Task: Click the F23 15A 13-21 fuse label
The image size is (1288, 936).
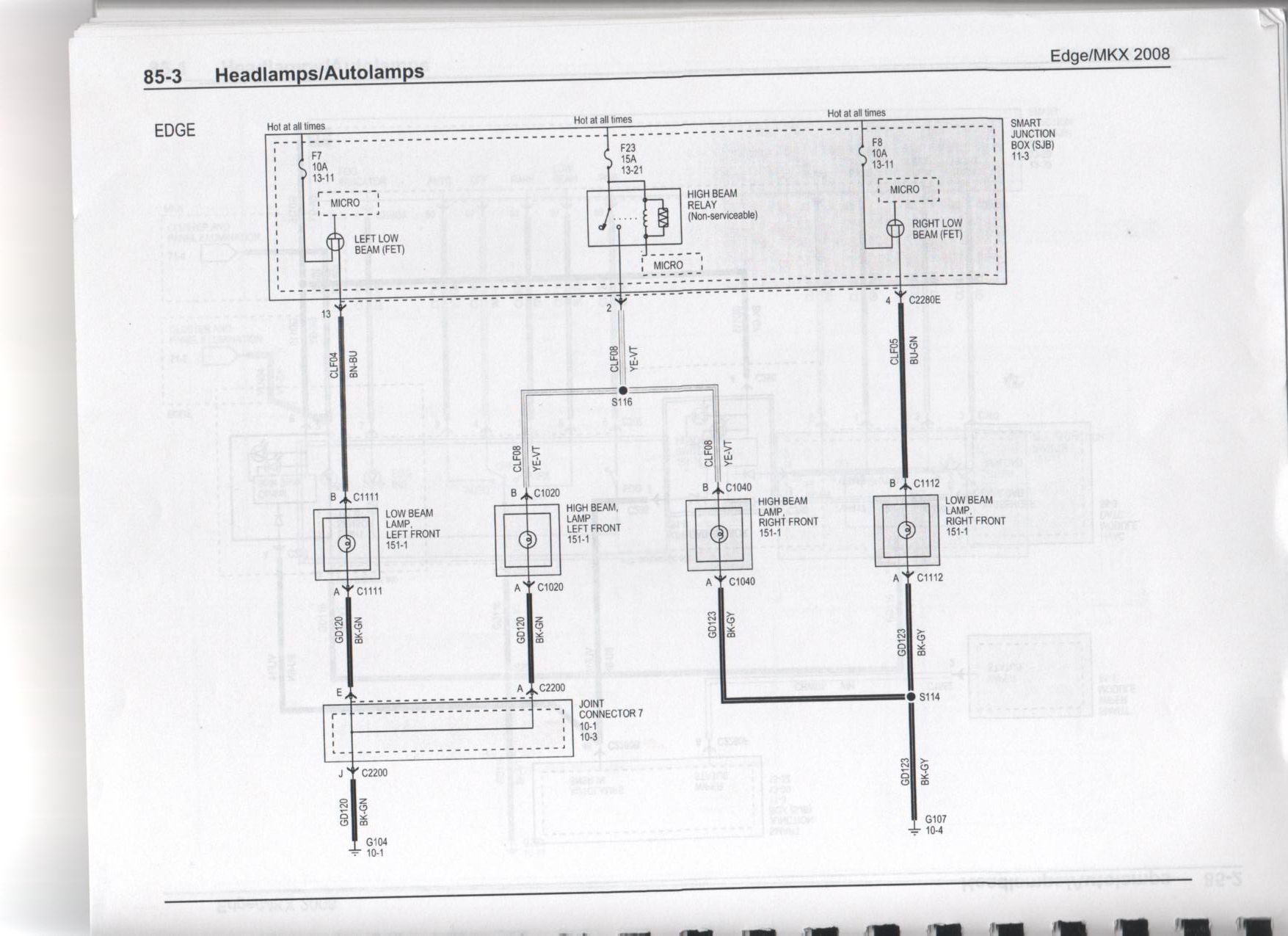Action: coord(632,159)
